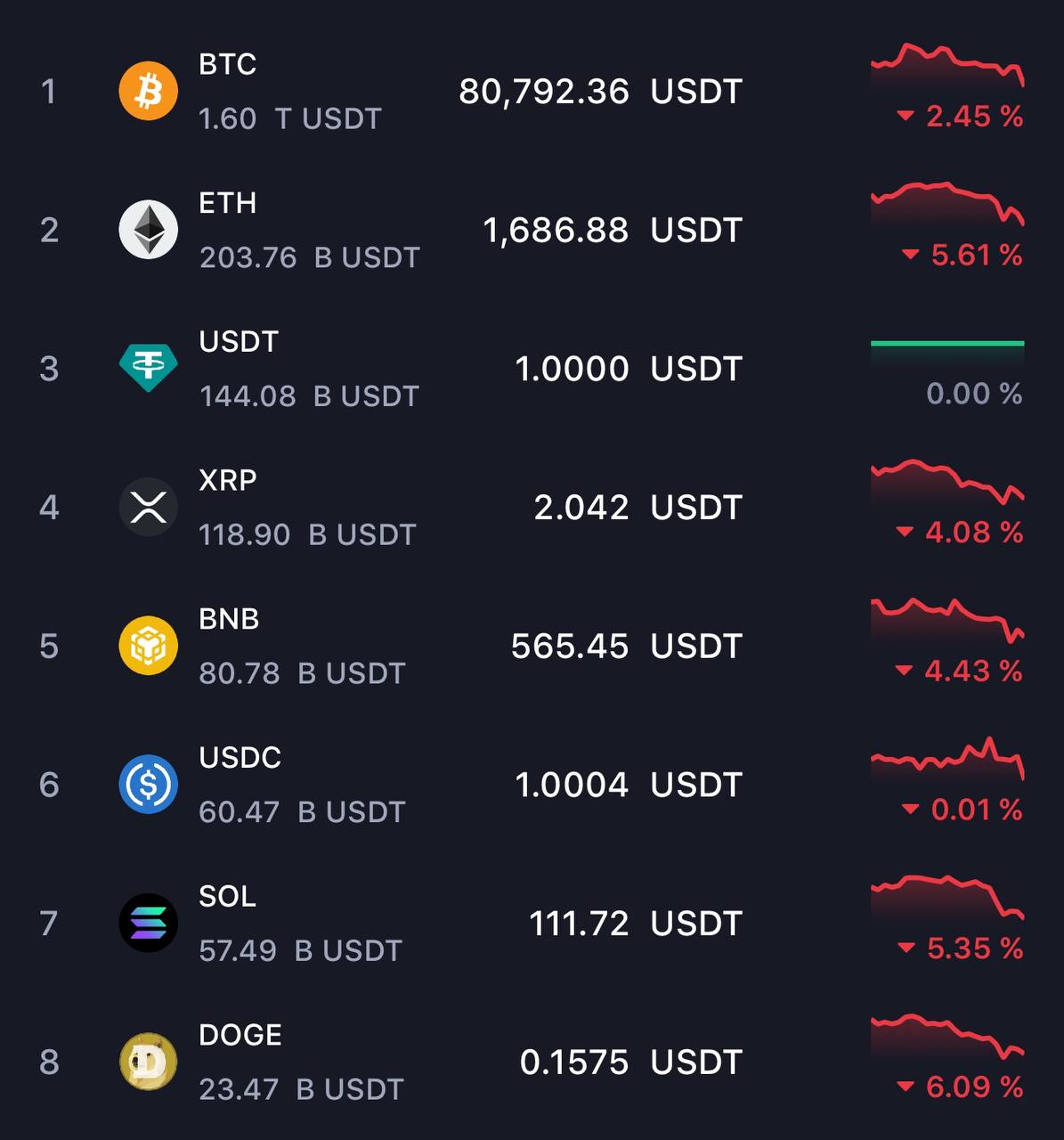This screenshot has height=1140, width=1064.
Task: Open BTC price chart sparkline
Action: (x=947, y=65)
